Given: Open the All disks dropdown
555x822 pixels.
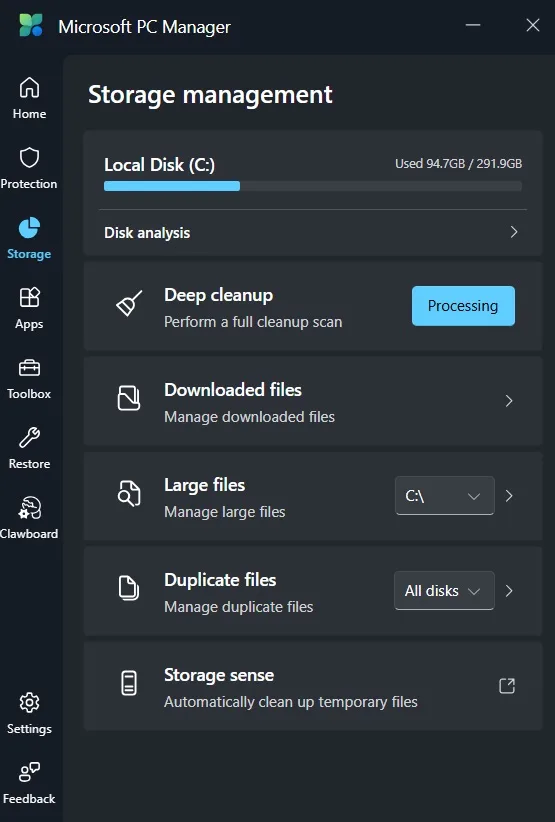Looking at the screenshot, I should 444,591.
